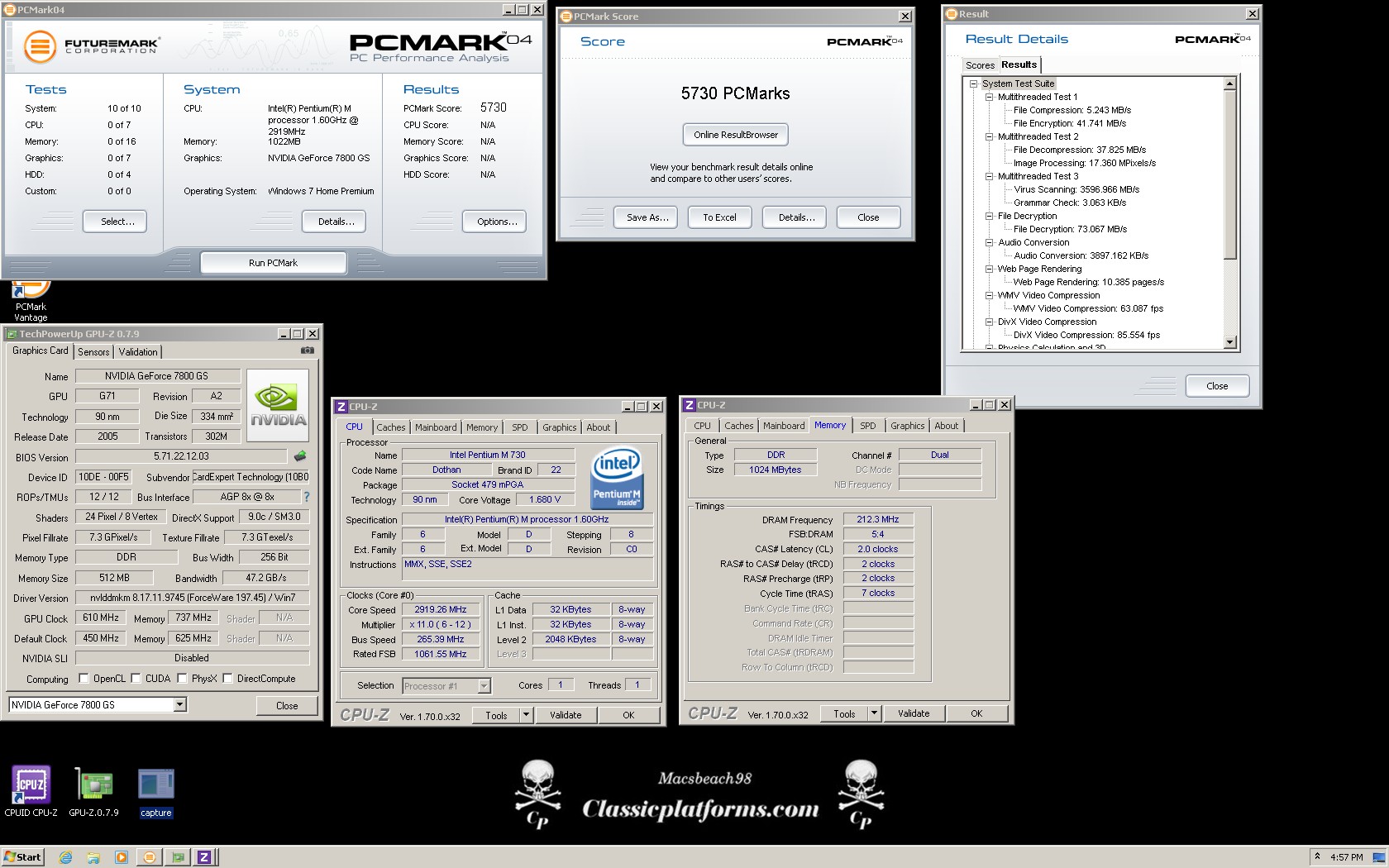The height and width of the screenshot is (868, 1389).
Task: Click the Details... button under System
Action: click(333, 222)
